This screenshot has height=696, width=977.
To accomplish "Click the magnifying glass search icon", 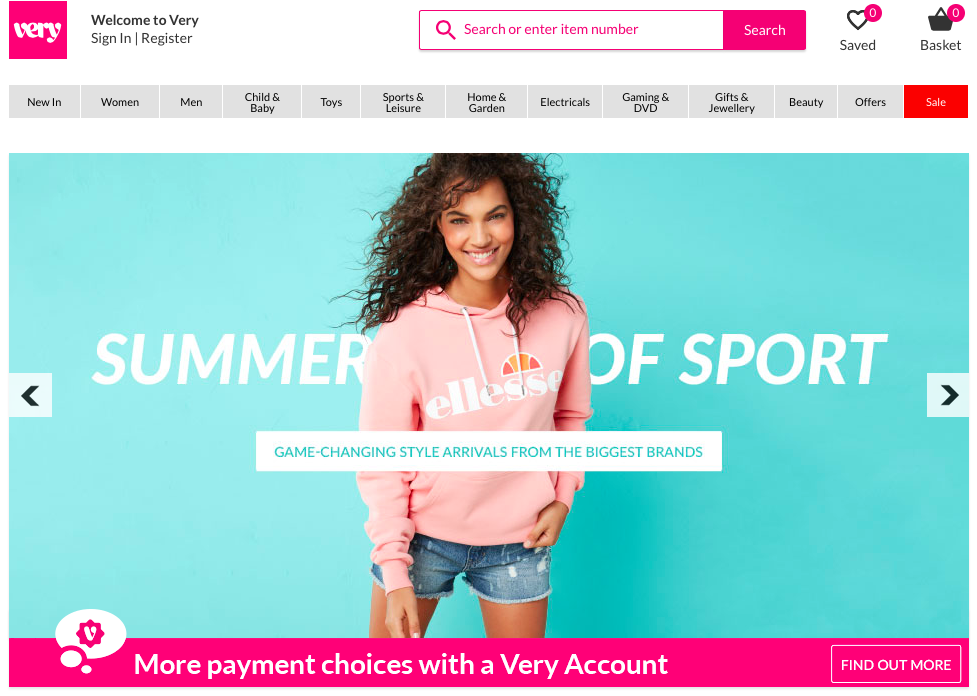I will pos(445,29).
